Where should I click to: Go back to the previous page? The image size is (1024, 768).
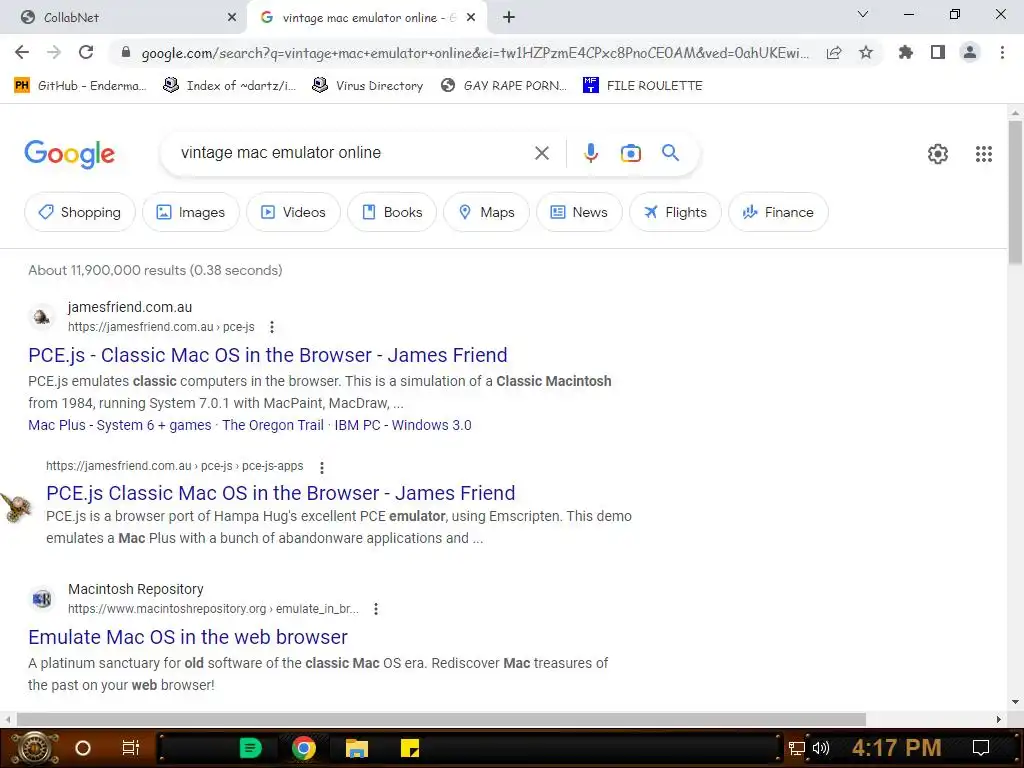tap(22, 52)
